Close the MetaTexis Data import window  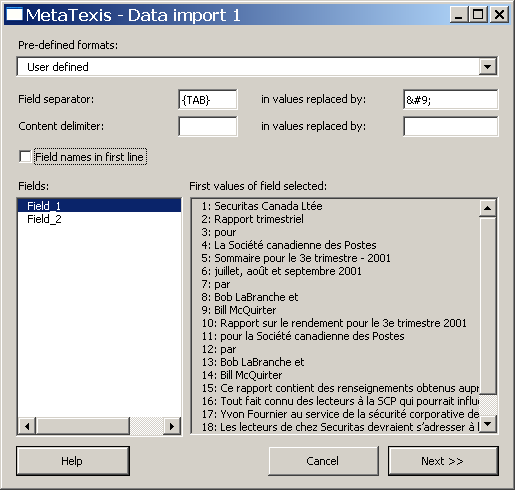(x=499, y=15)
